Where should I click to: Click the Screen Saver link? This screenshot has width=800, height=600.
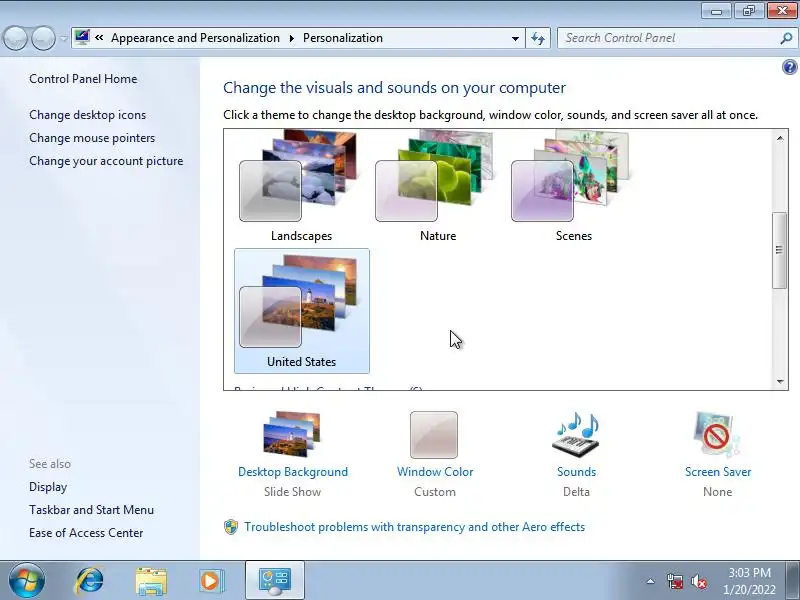point(718,472)
